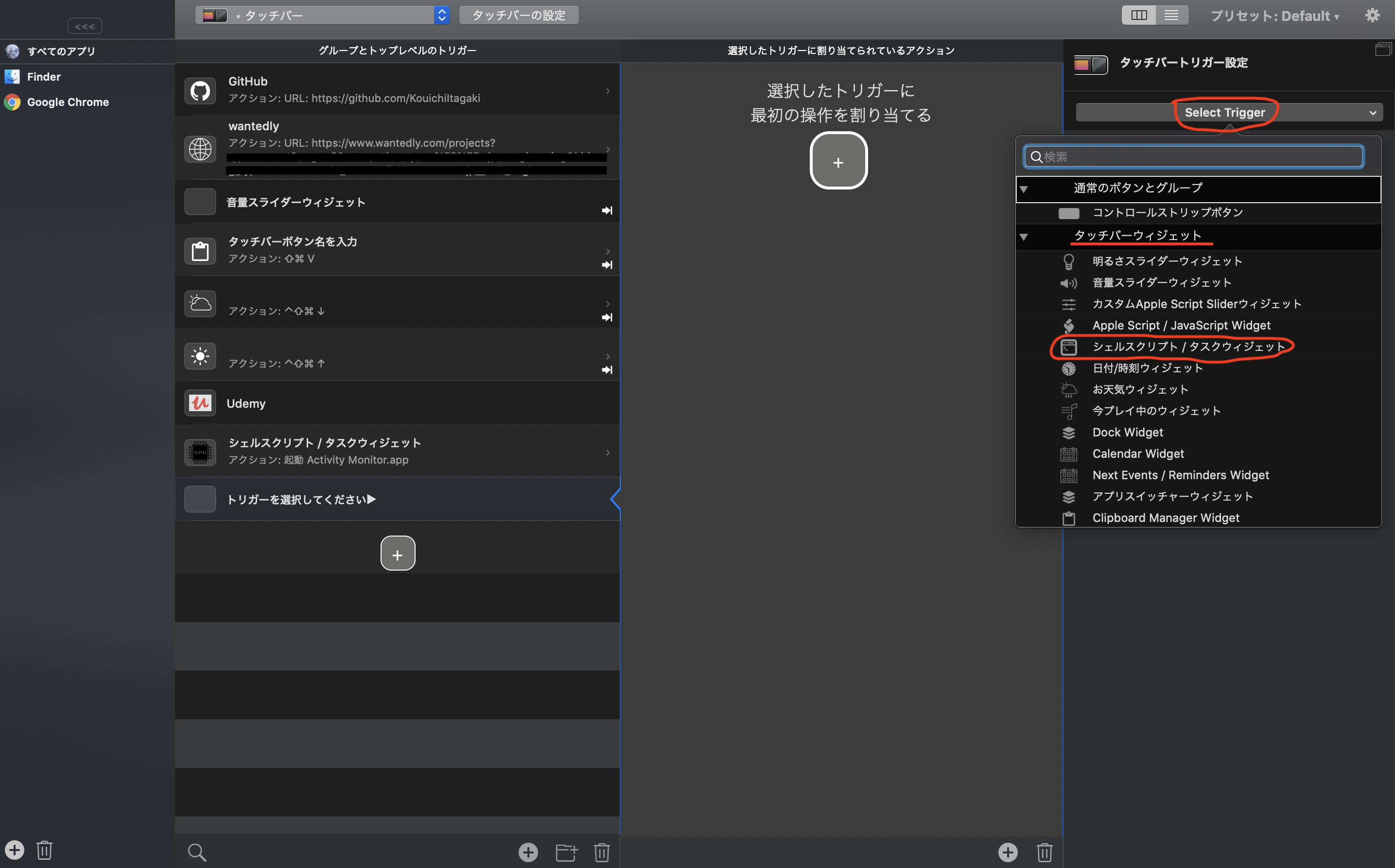Click the + button in trigger list
Screen dimensions: 1395x868
pos(397,554)
